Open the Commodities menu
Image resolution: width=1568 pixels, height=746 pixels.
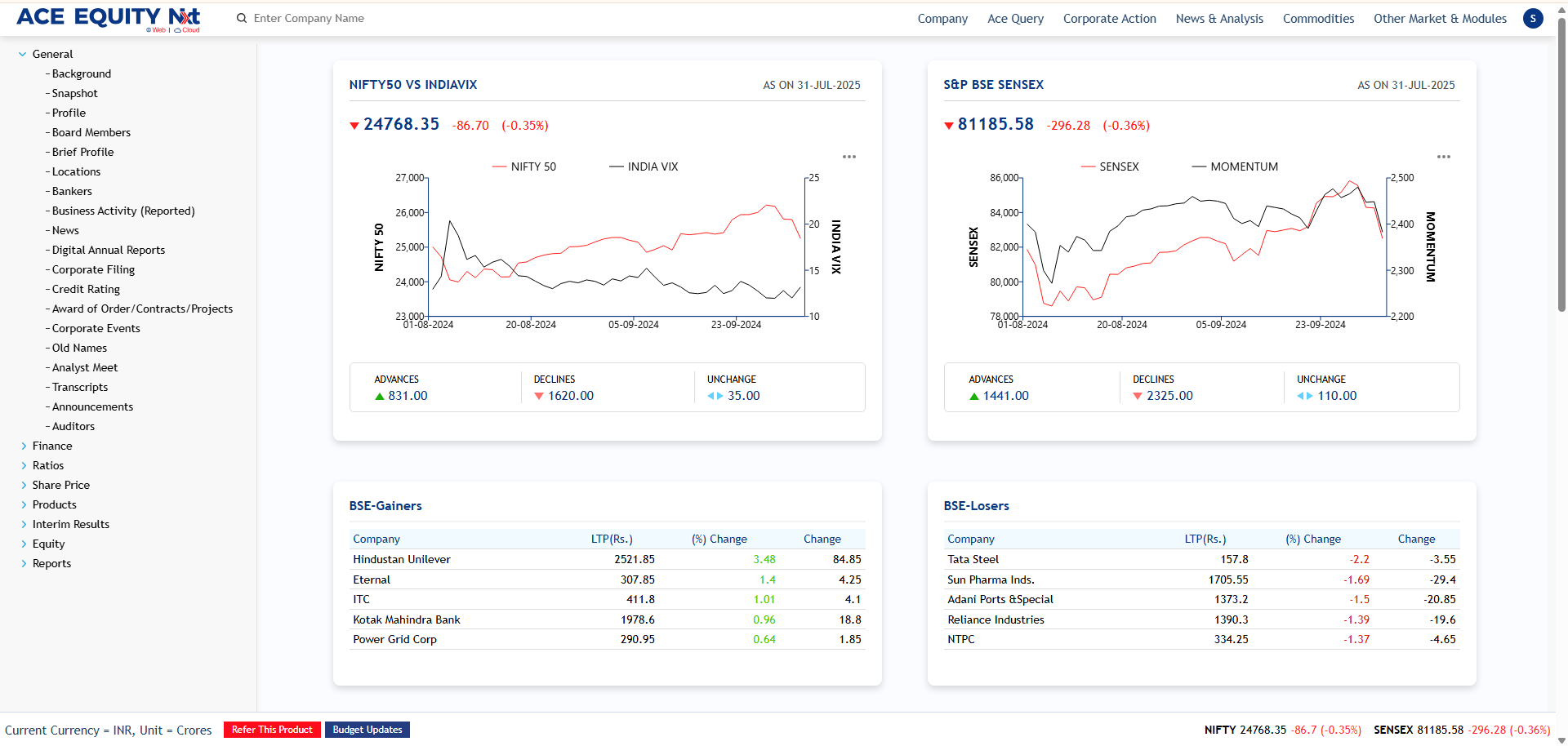pos(1318,19)
